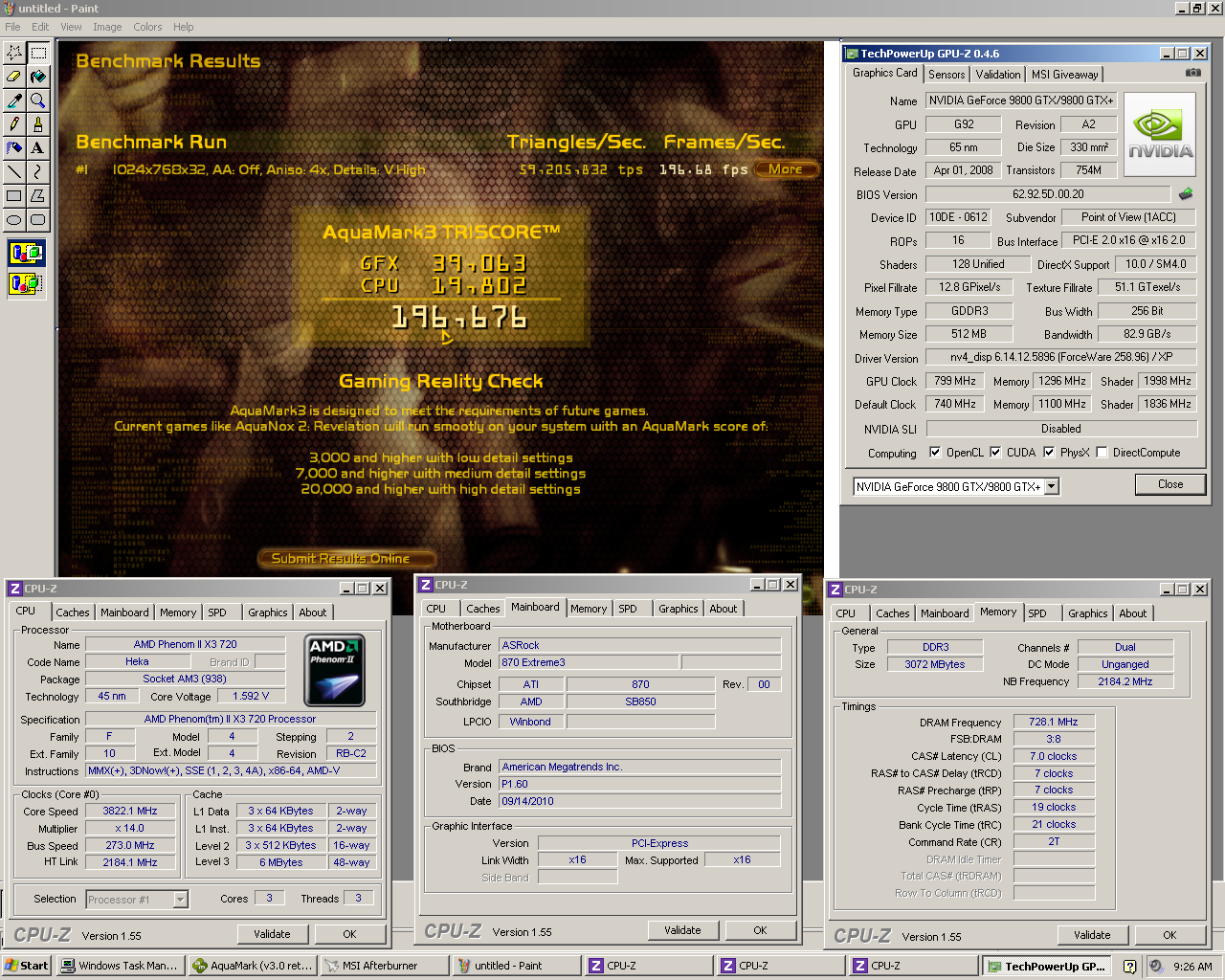This screenshot has width=1225, height=980.
Task: Click the Close button in GPU-Z
Action: (1170, 484)
